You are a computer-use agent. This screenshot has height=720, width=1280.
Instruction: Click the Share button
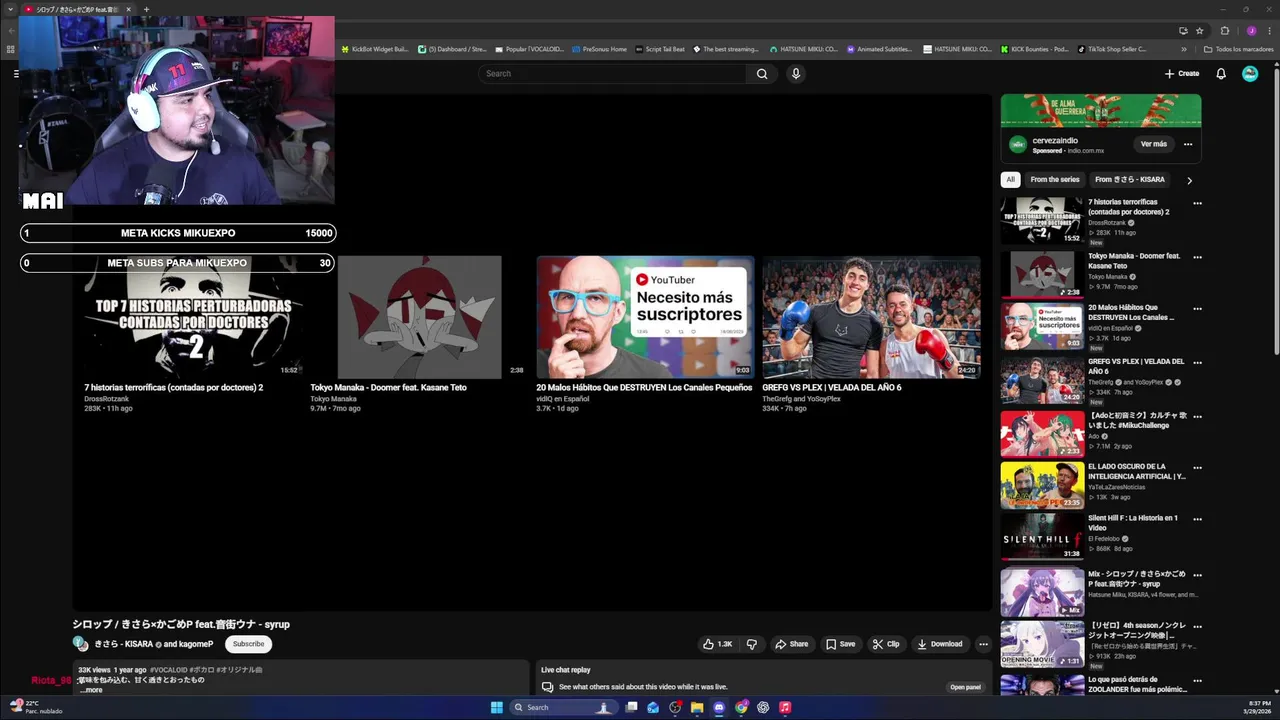click(x=791, y=644)
